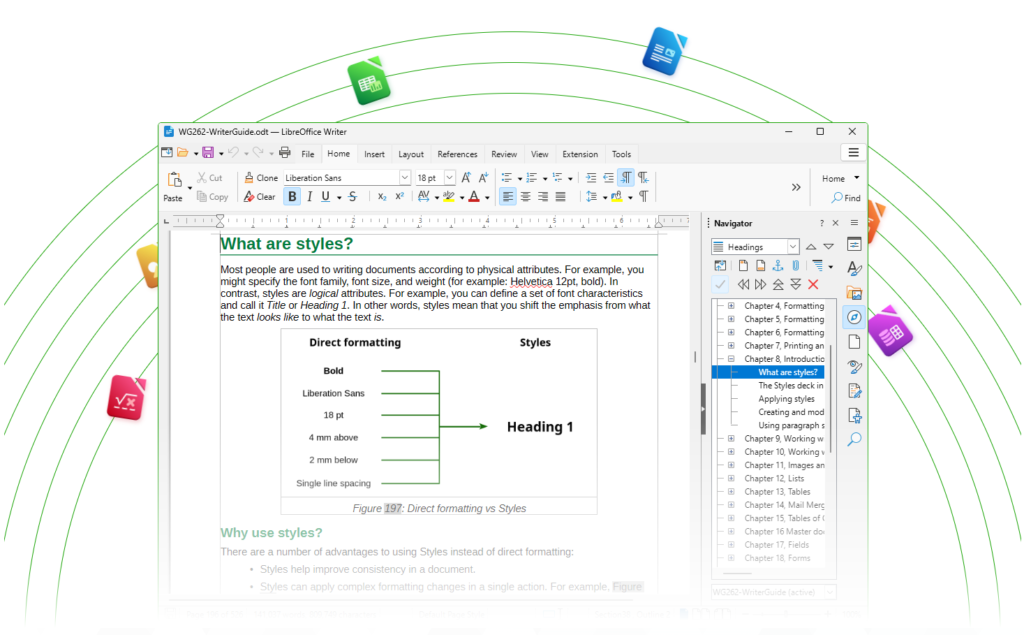This screenshot has width=1024, height=635.
Task: Open sidebar Find magnifier deck icon
Action: [x=854, y=439]
